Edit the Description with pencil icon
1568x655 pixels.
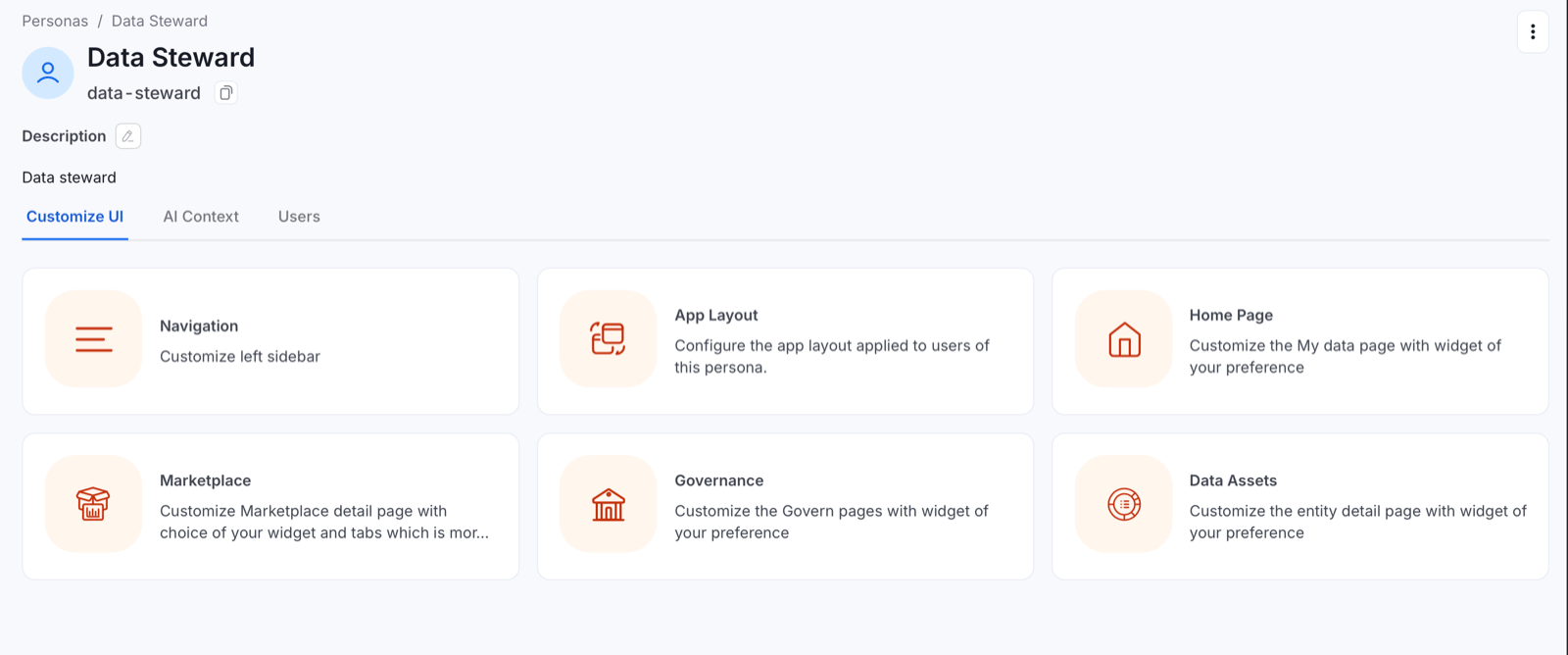coord(128,136)
